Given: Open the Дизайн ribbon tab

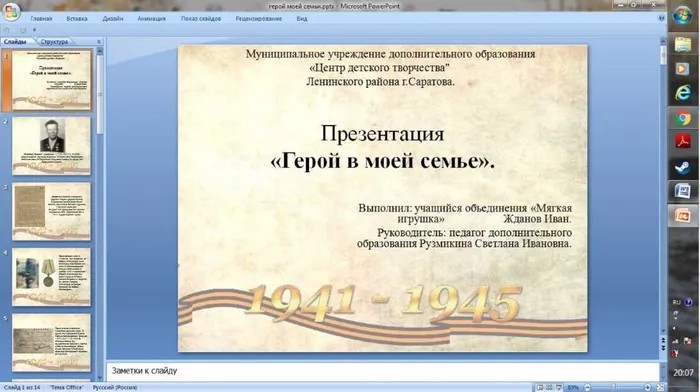Looking at the screenshot, I should [112, 19].
